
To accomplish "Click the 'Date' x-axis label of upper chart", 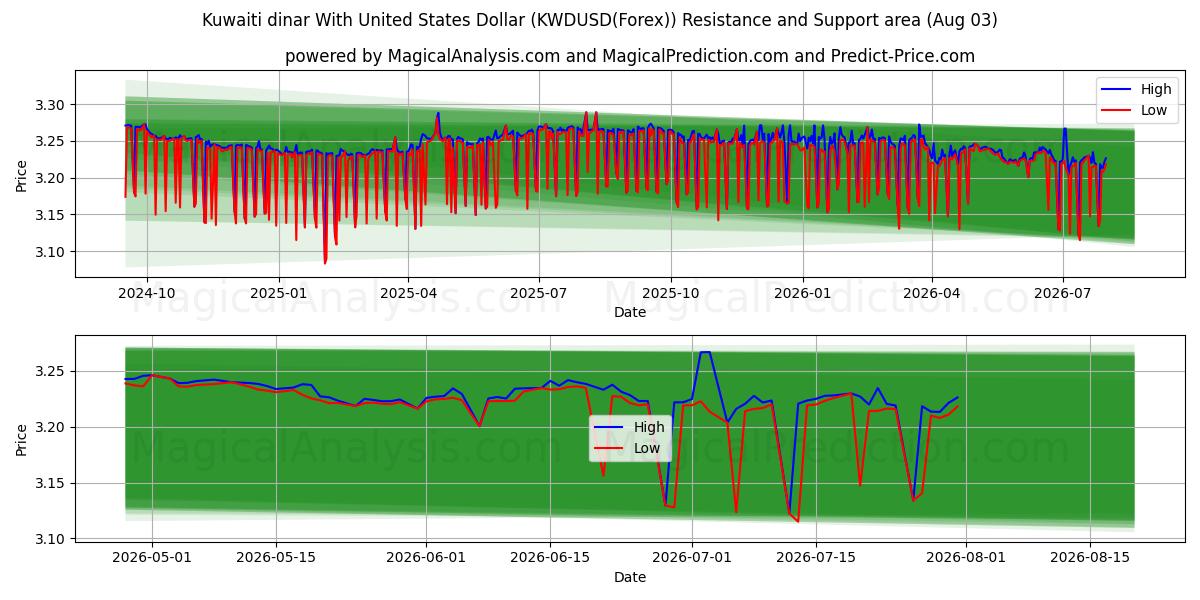I will pos(630,312).
